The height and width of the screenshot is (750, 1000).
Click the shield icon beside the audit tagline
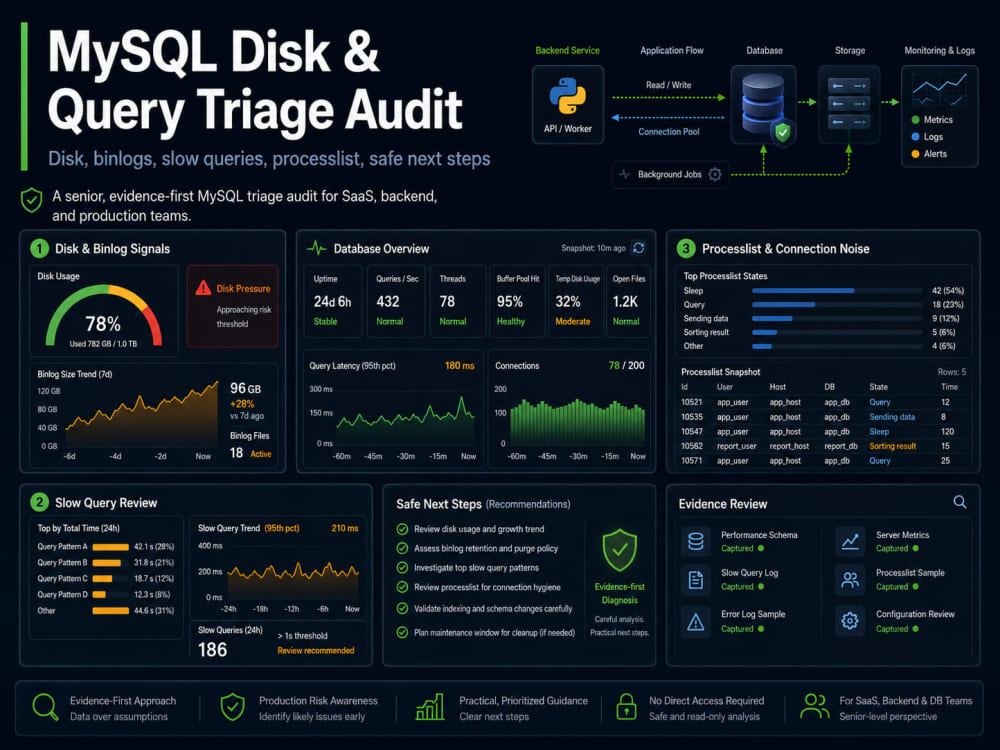pyautogui.click(x=31, y=200)
